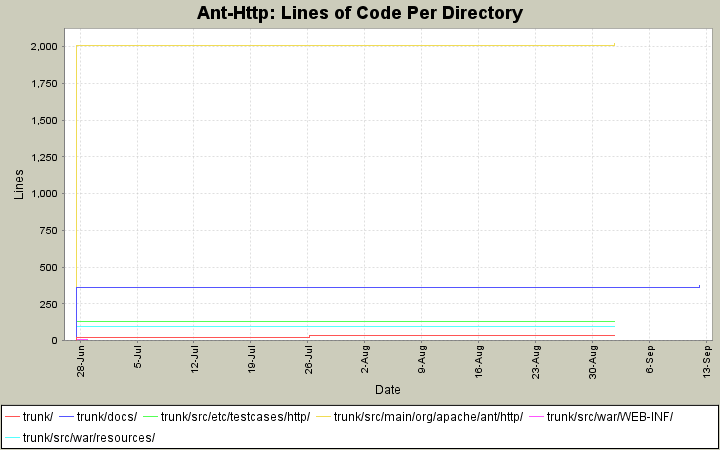The image size is (720, 450).
Task: Click the '26-Jul' x-axis date label
Action: coord(308,360)
